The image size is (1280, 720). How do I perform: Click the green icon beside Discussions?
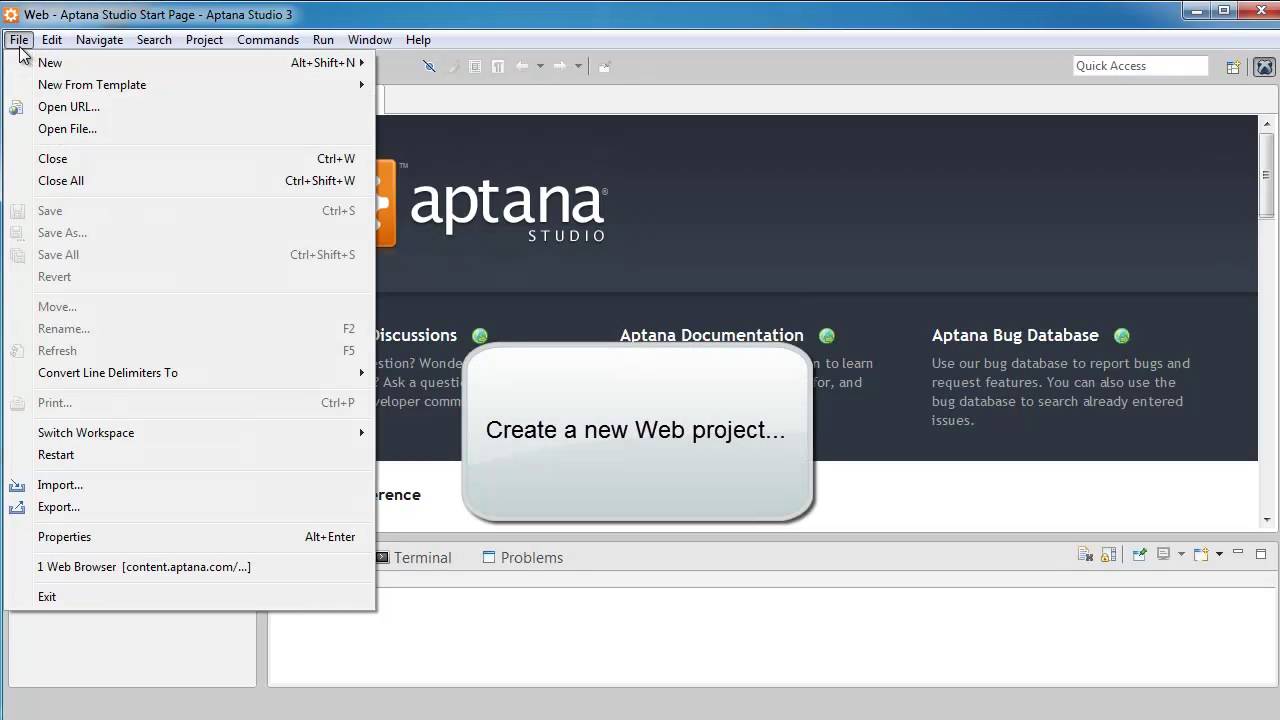tap(480, 336)
